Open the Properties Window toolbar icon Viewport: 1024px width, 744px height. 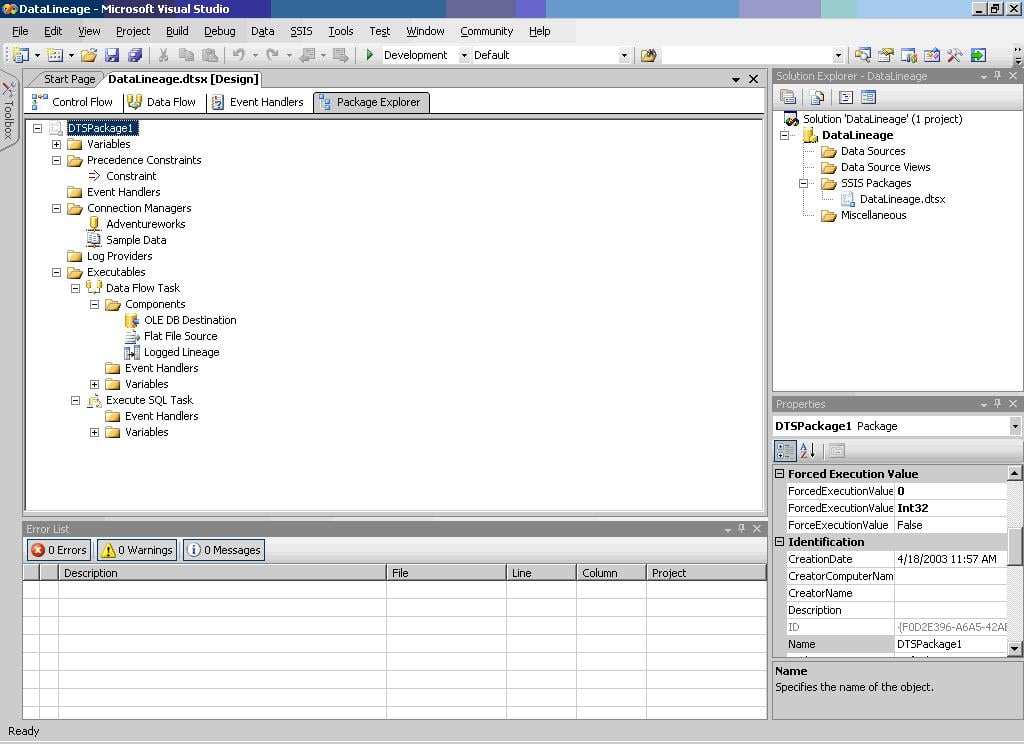886,55
